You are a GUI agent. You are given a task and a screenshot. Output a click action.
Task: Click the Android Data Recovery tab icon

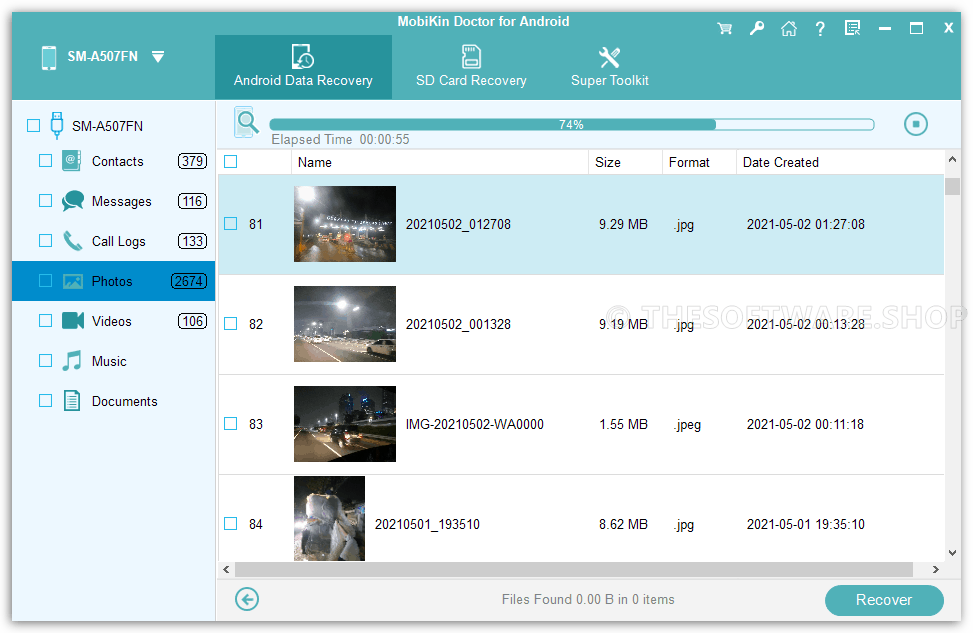pos(303,56)
